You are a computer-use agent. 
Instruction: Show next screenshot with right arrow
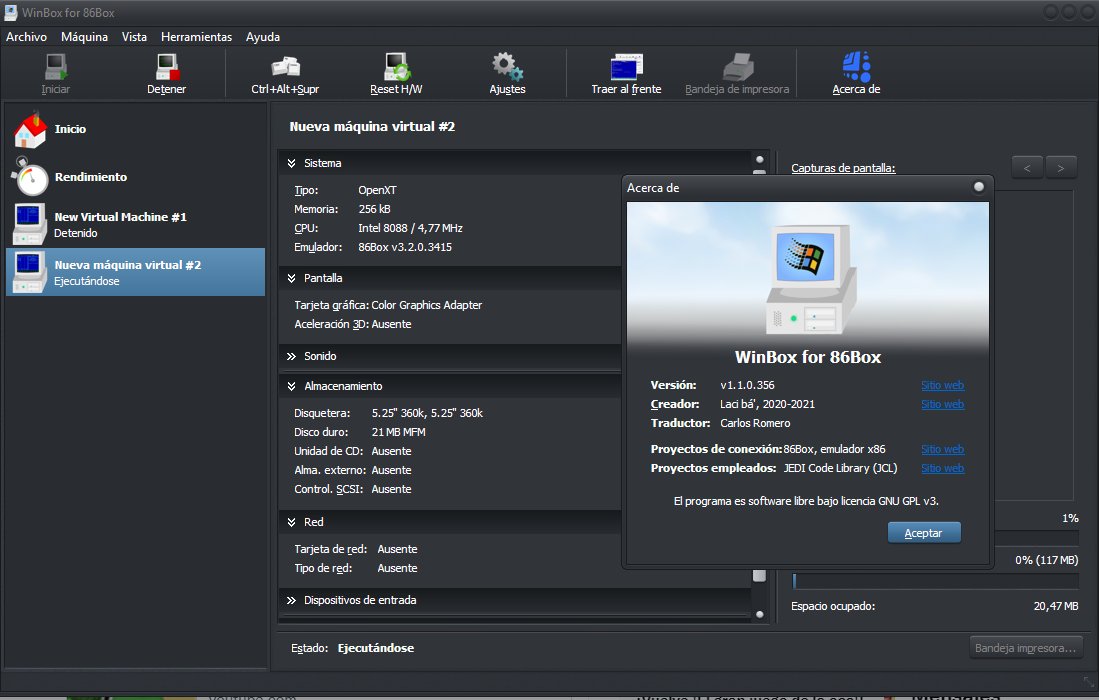[x=1060, y=168]
